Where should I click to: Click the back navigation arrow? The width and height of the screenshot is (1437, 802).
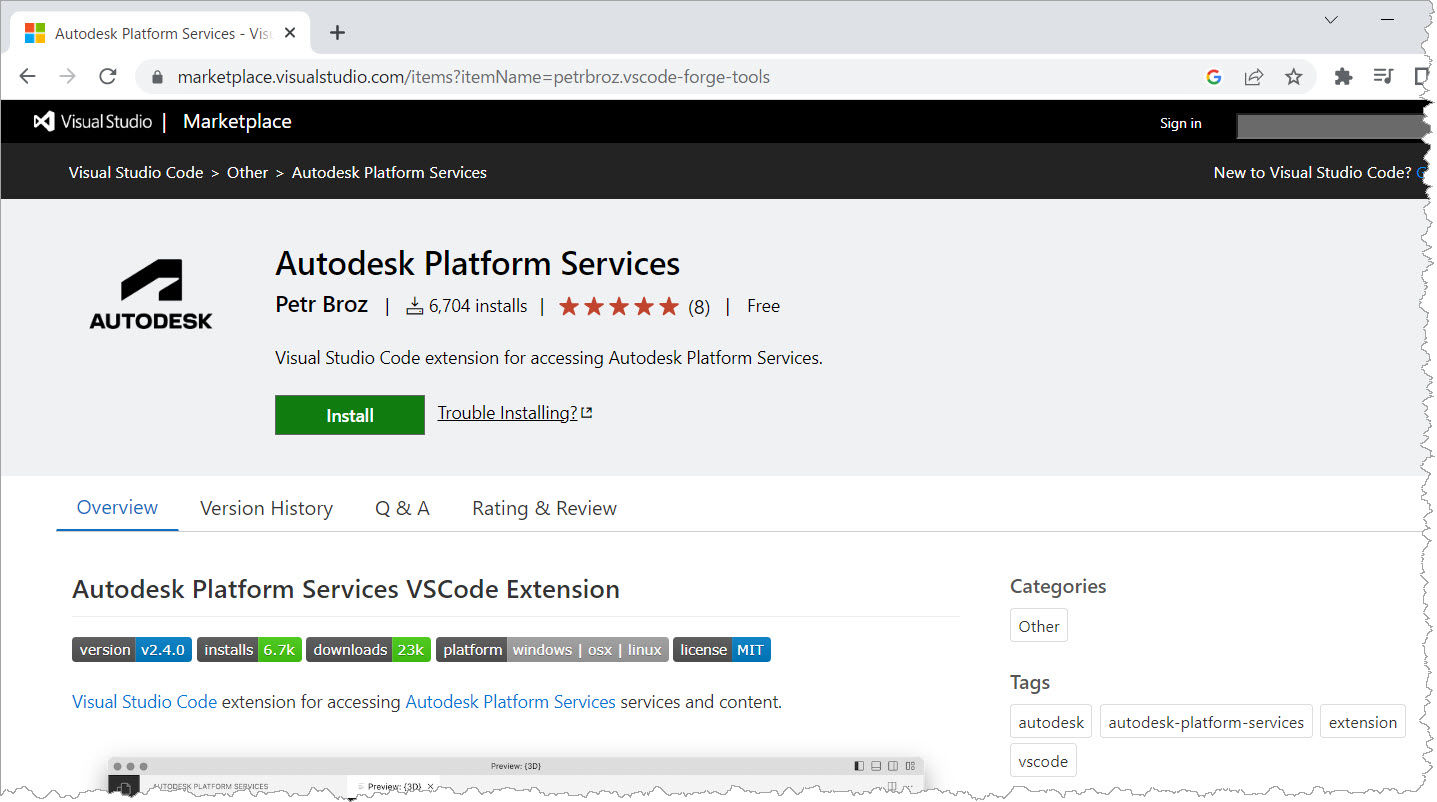pyautogui.click(x=27, y=76)
